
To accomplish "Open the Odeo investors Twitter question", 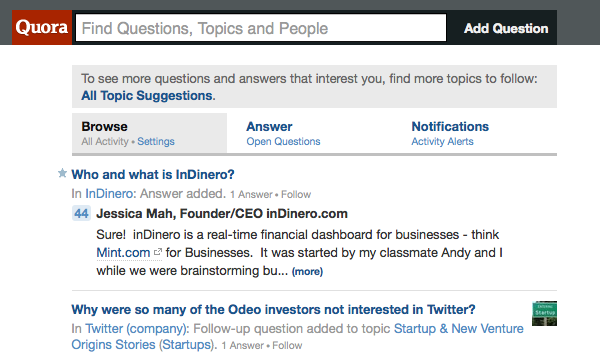I will [273, 309].
